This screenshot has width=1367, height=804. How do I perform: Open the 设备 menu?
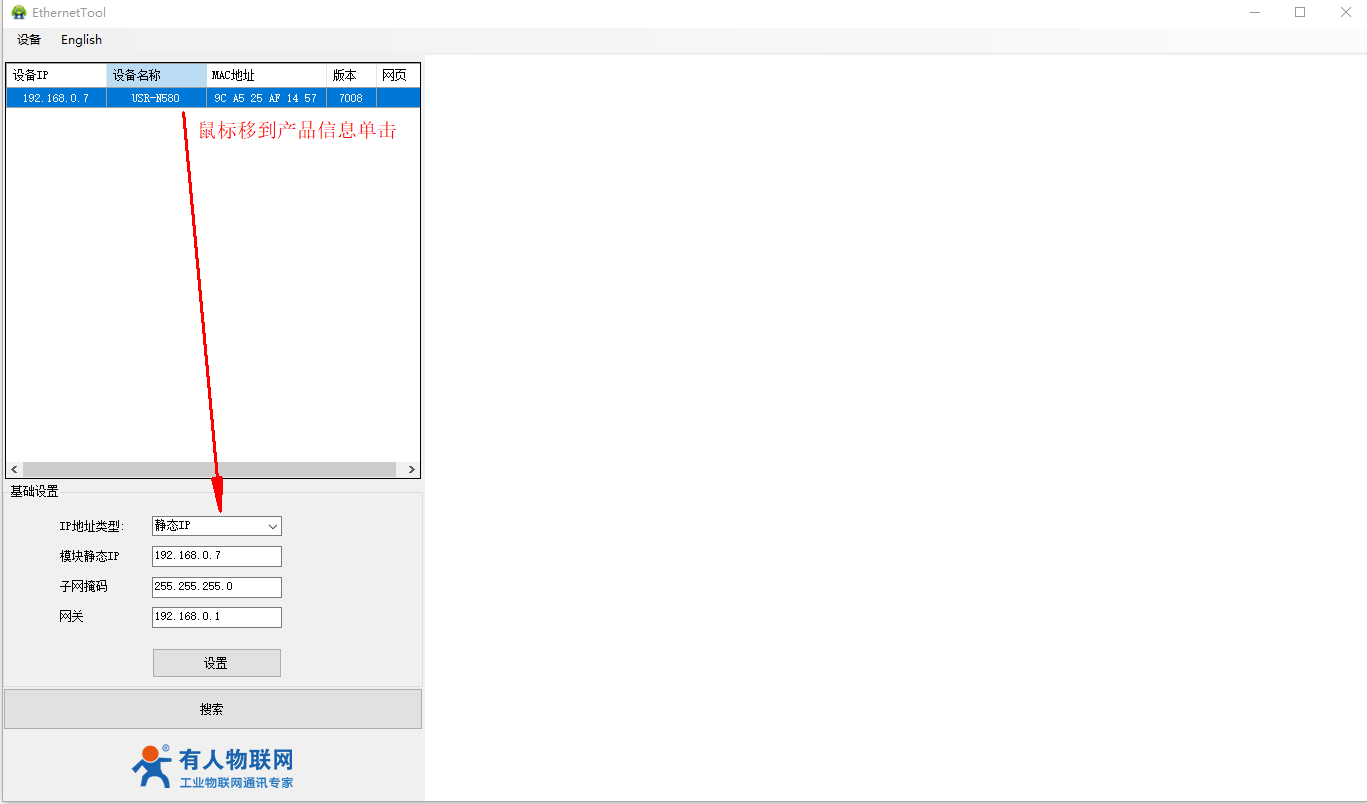29,40
